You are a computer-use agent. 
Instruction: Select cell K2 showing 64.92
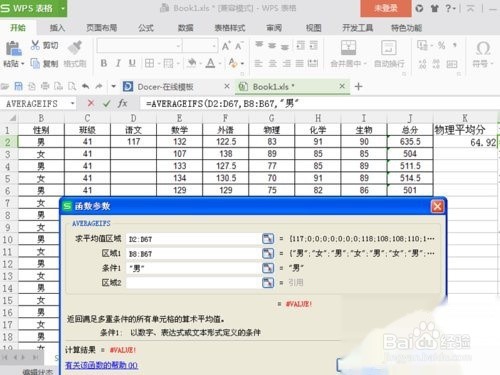pos(465,142)
